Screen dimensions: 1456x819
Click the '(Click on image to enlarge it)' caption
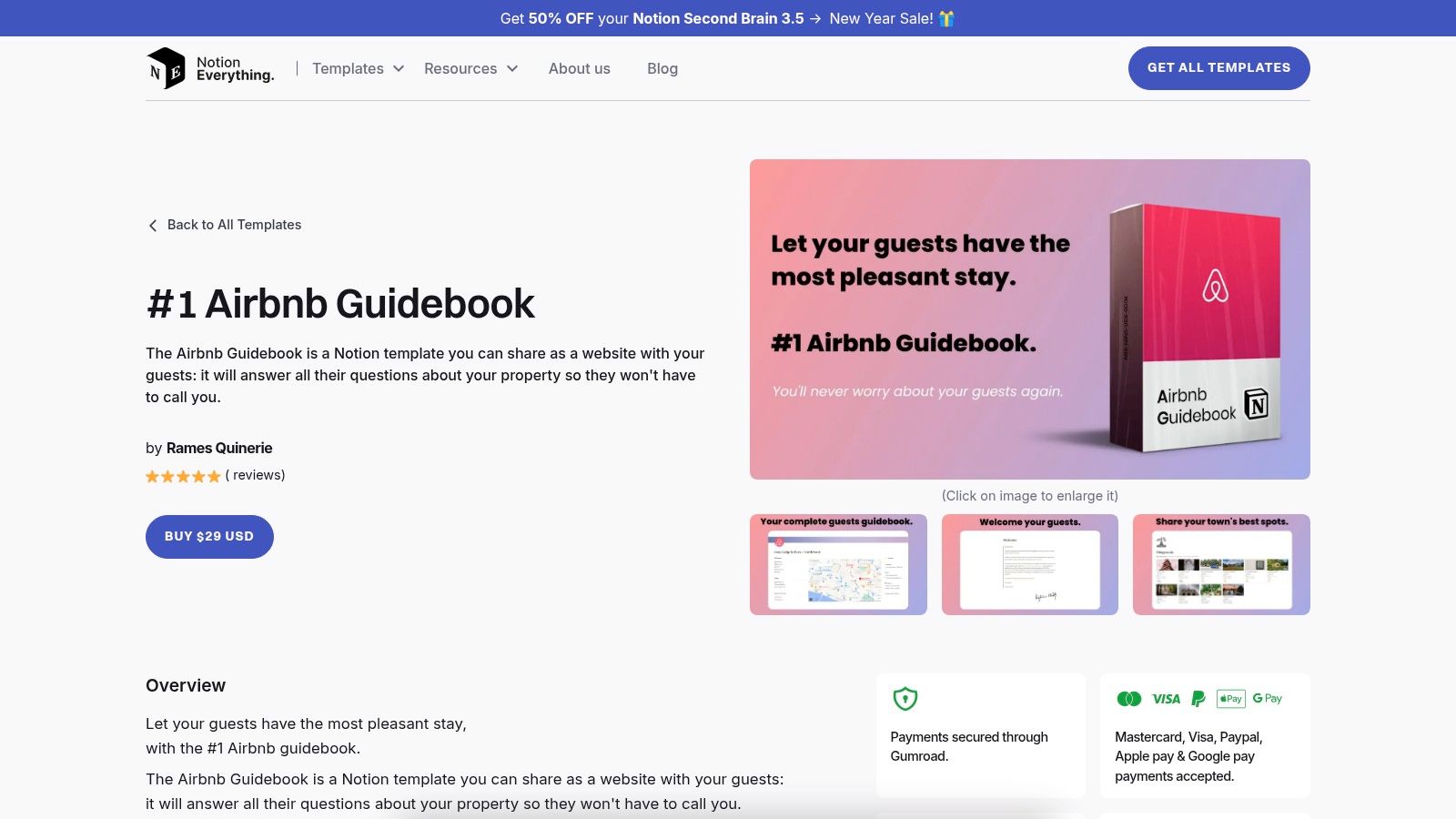[x=1030, y=496]
